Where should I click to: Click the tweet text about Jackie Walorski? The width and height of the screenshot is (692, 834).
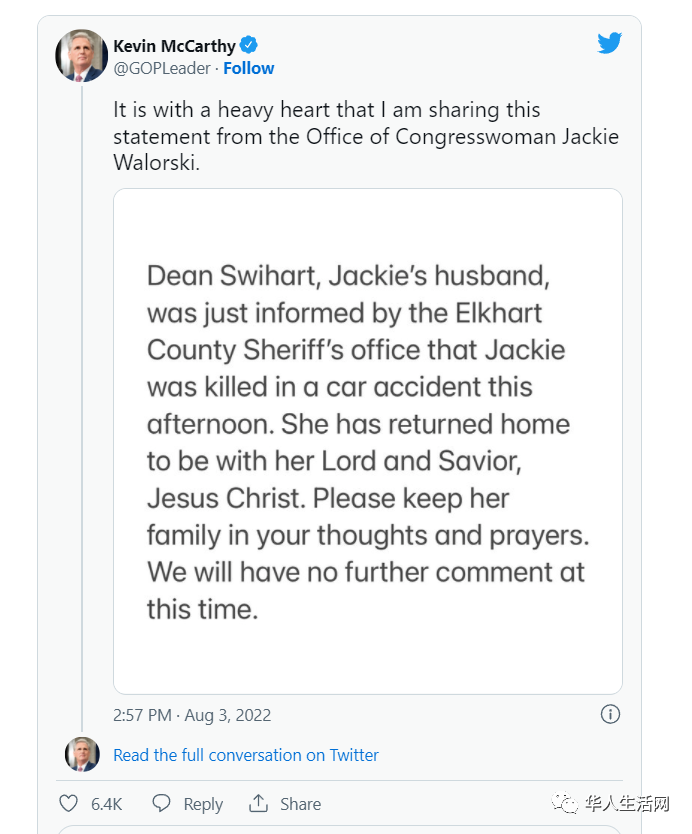366,136
